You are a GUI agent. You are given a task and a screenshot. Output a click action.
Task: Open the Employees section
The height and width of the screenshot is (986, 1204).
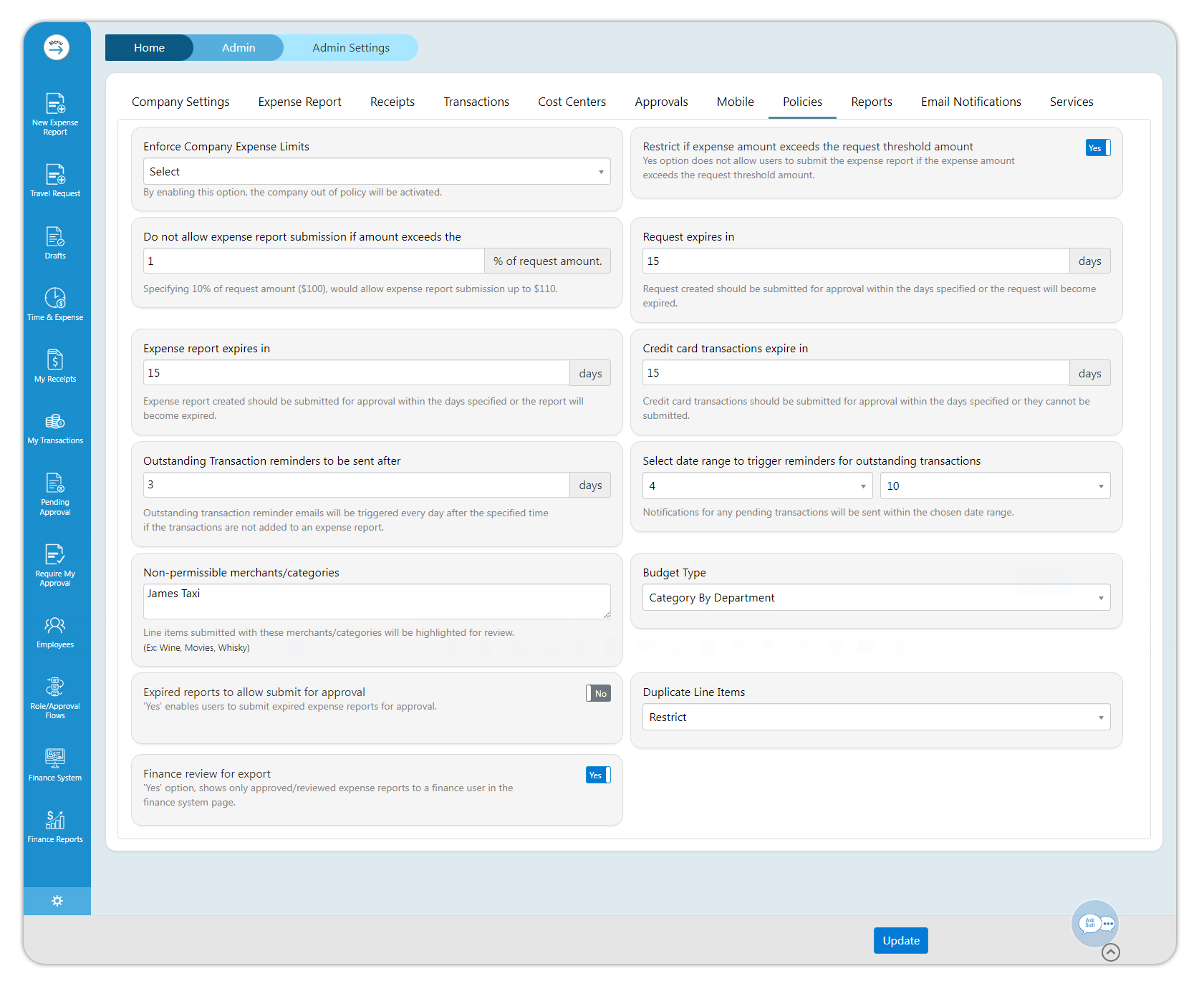[x=55, y=632]
